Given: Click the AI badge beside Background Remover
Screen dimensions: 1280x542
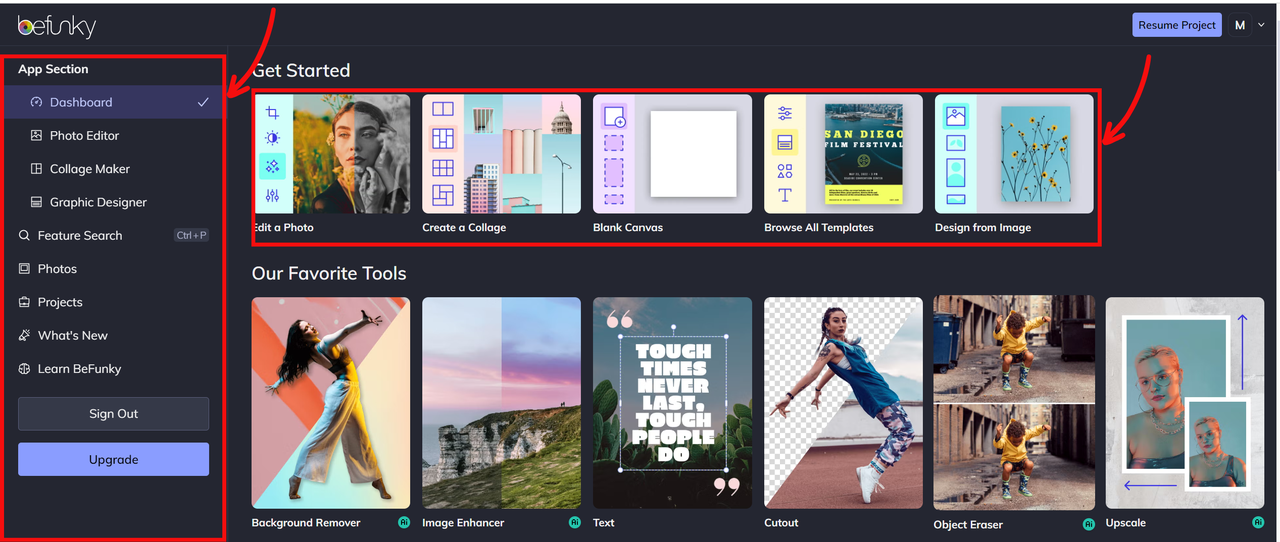Looking at the screenshot, I should click(x=404, y=522).
